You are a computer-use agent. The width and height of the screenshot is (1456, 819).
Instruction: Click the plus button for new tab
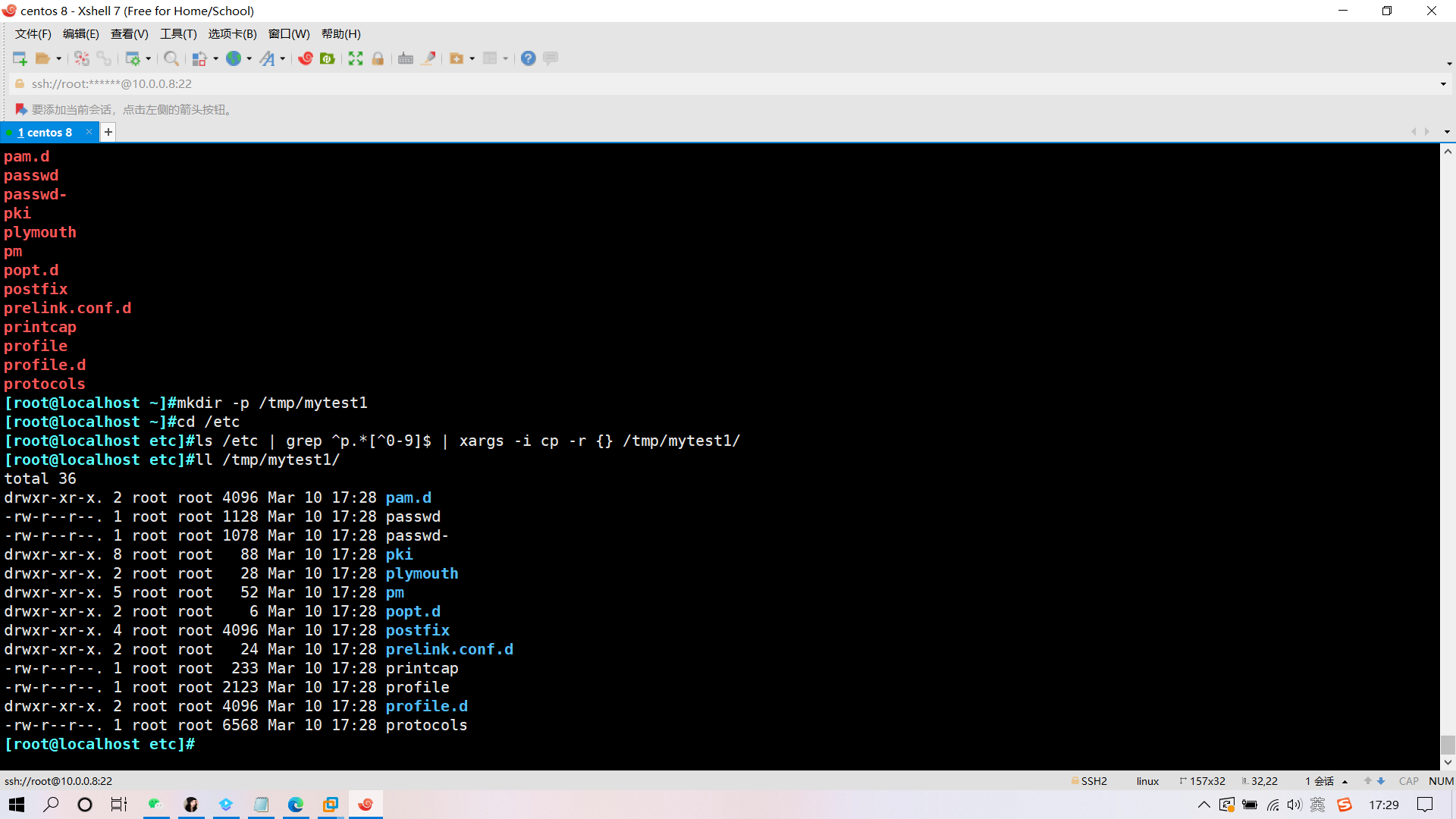pos(108,132)
